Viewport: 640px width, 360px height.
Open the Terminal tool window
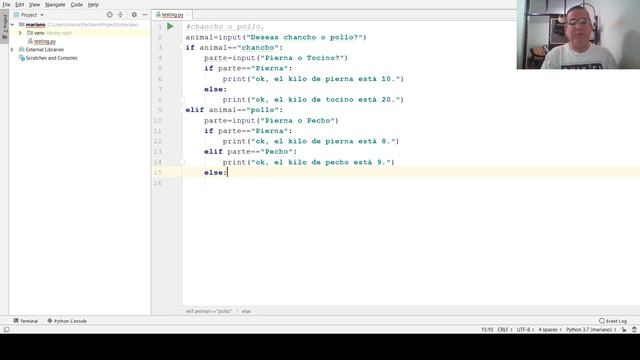pyautogui.click(x=26, y=321)
